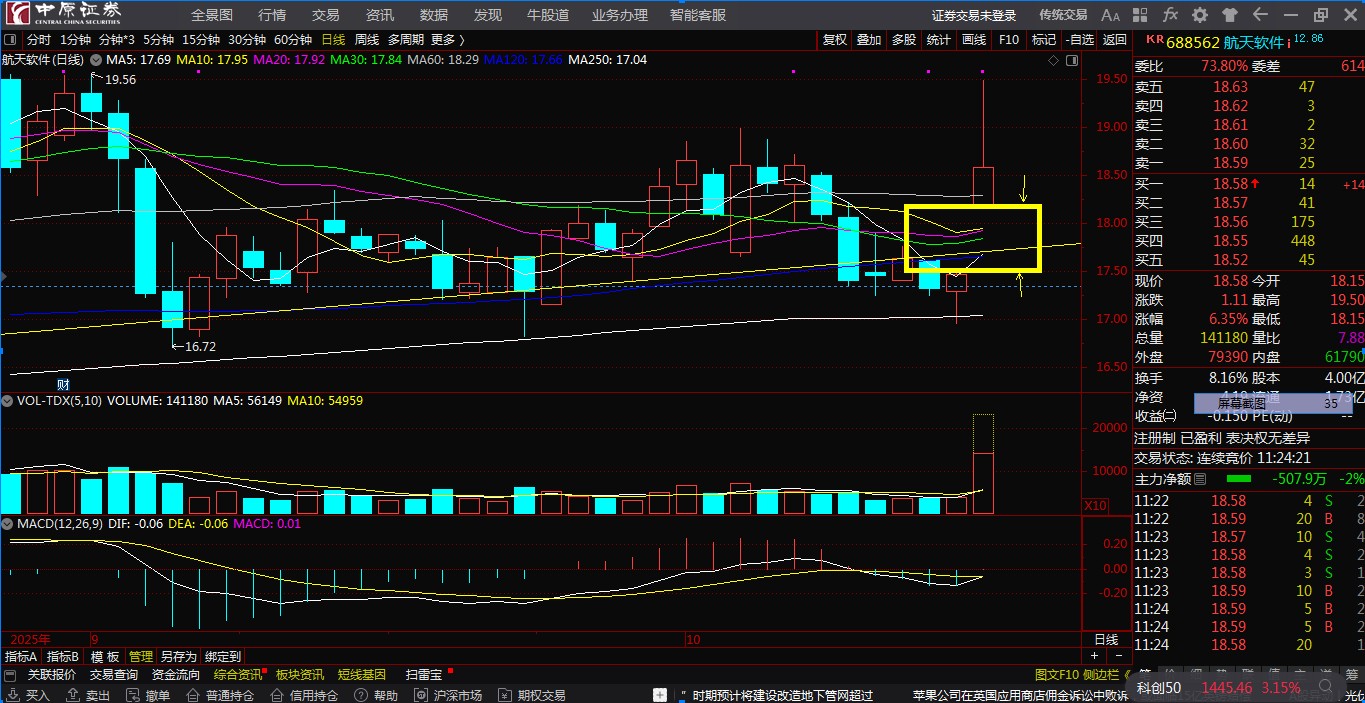Open 图文F10 link
Viewport: 1365px width, 703px height.
[x=1057, y=675]
